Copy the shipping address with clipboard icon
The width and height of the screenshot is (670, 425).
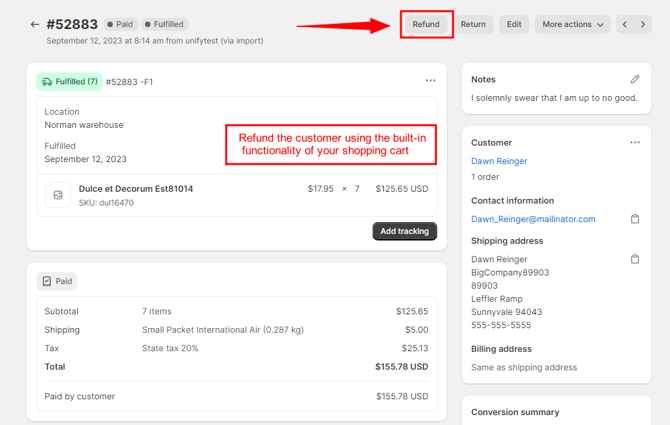tap(634, 259)
